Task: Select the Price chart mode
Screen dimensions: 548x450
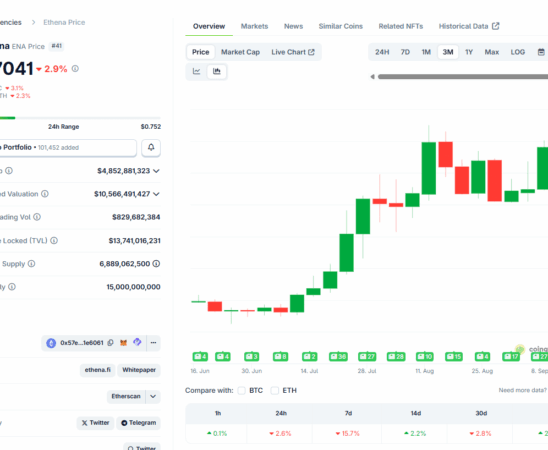Action: click(x=201, y=52)
